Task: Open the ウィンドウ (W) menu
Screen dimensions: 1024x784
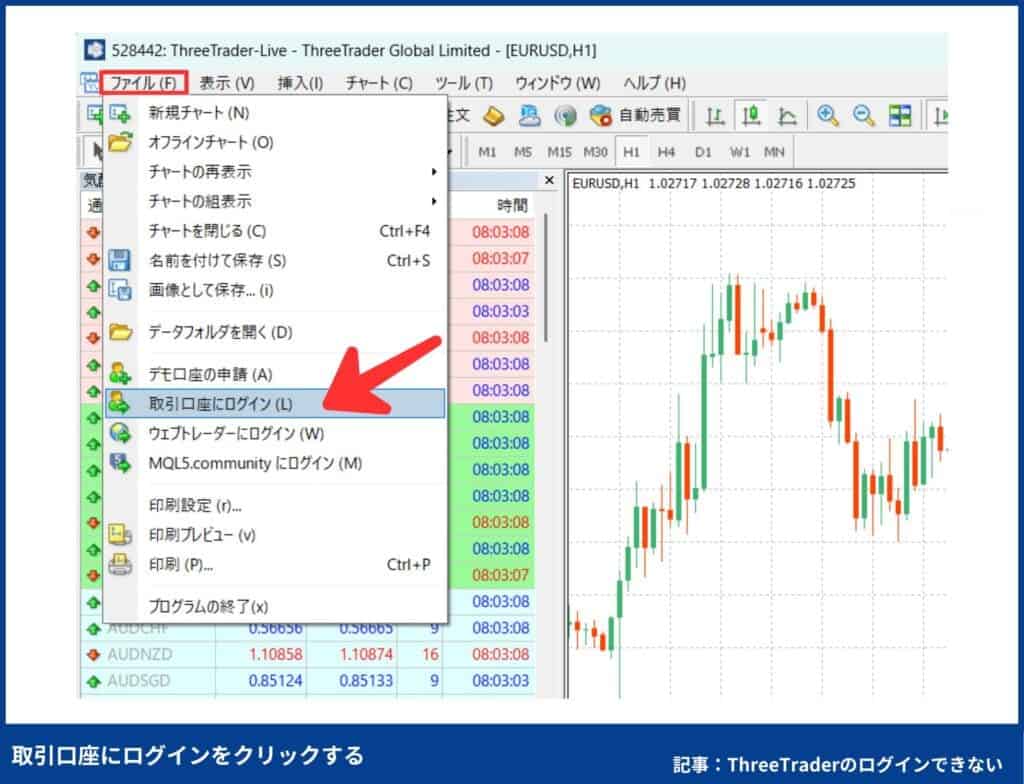Action: pyautogui.click(x=558, y=83)
